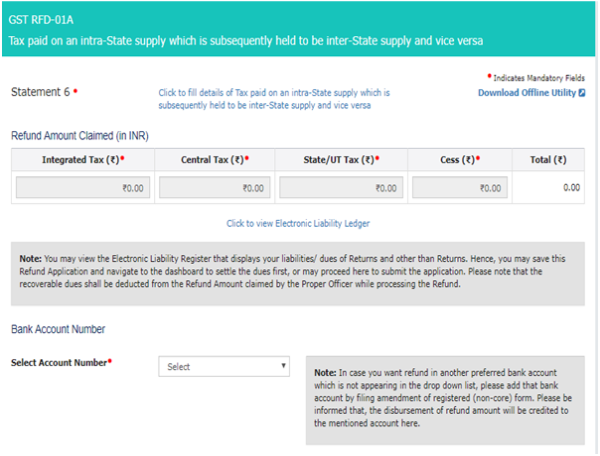Select the State/UT Tax amount field
The width and height of the screenshot is (600, 456).
(x=340, y=187)
